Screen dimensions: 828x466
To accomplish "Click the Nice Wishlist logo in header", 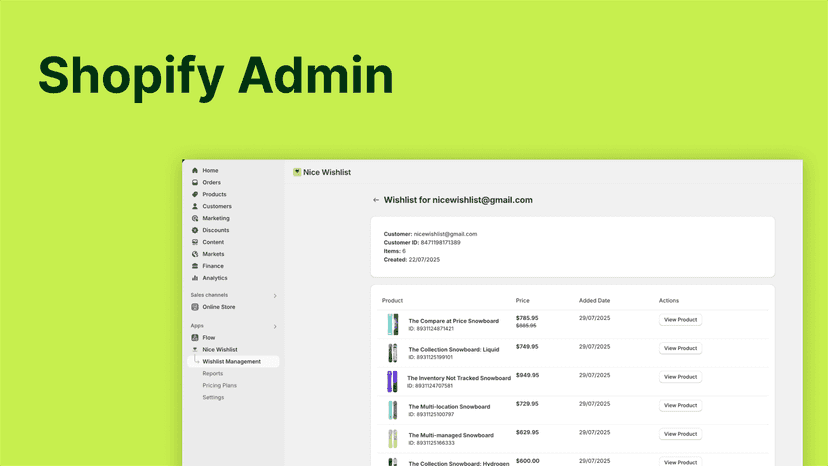I will pos(297,172).
